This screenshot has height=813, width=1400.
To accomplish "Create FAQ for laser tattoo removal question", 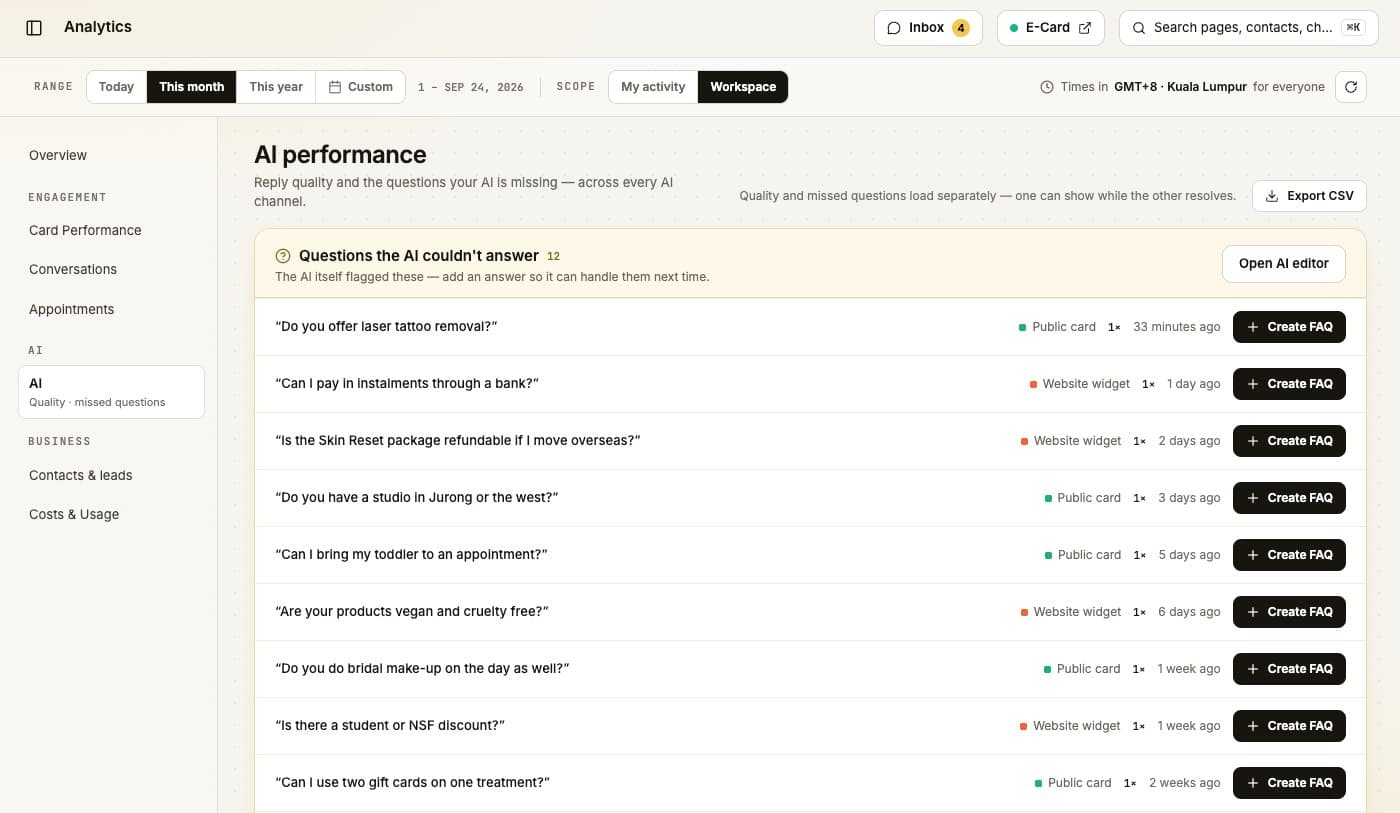I will pos(1289,327).
